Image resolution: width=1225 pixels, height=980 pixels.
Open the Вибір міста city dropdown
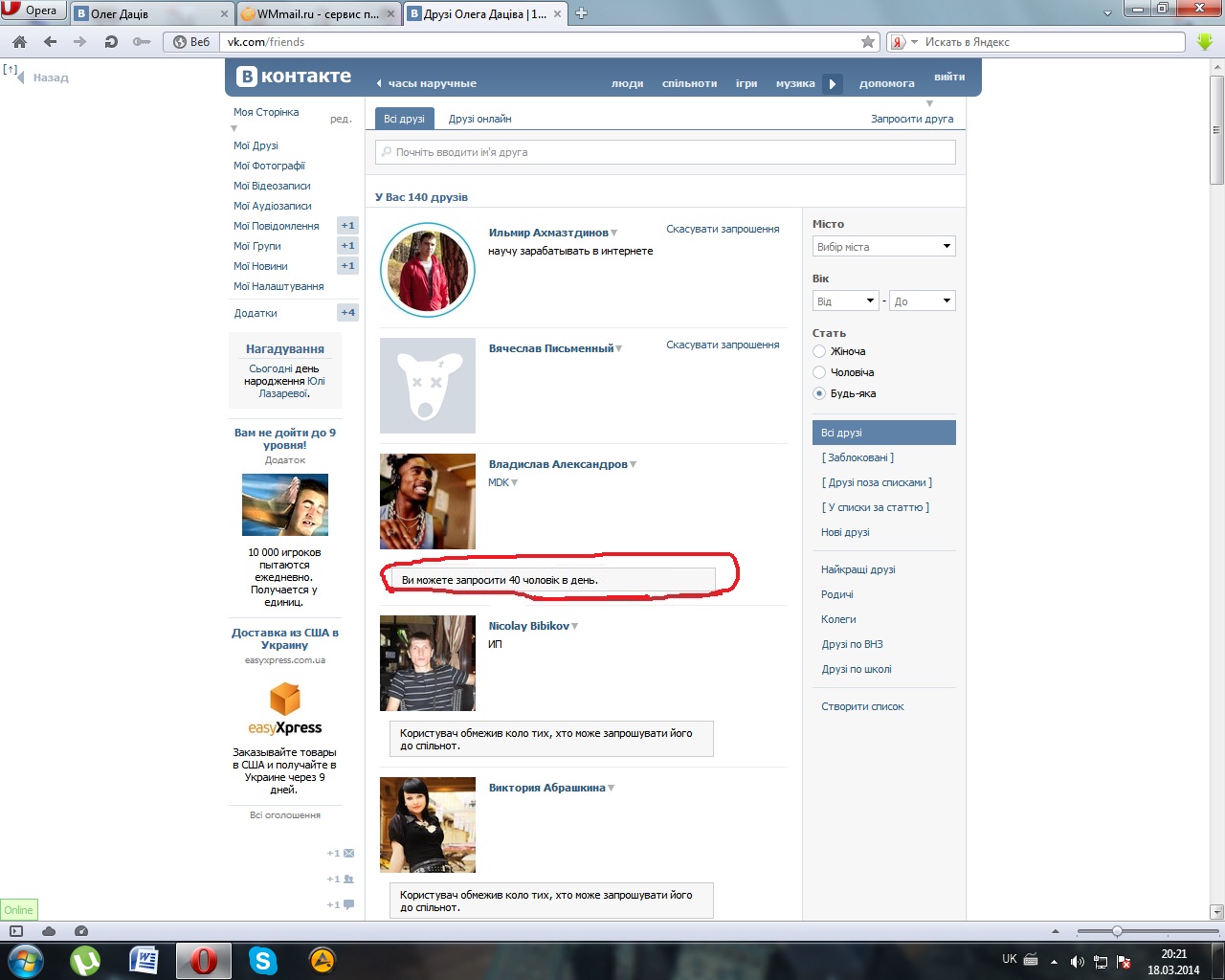point(884,247)
